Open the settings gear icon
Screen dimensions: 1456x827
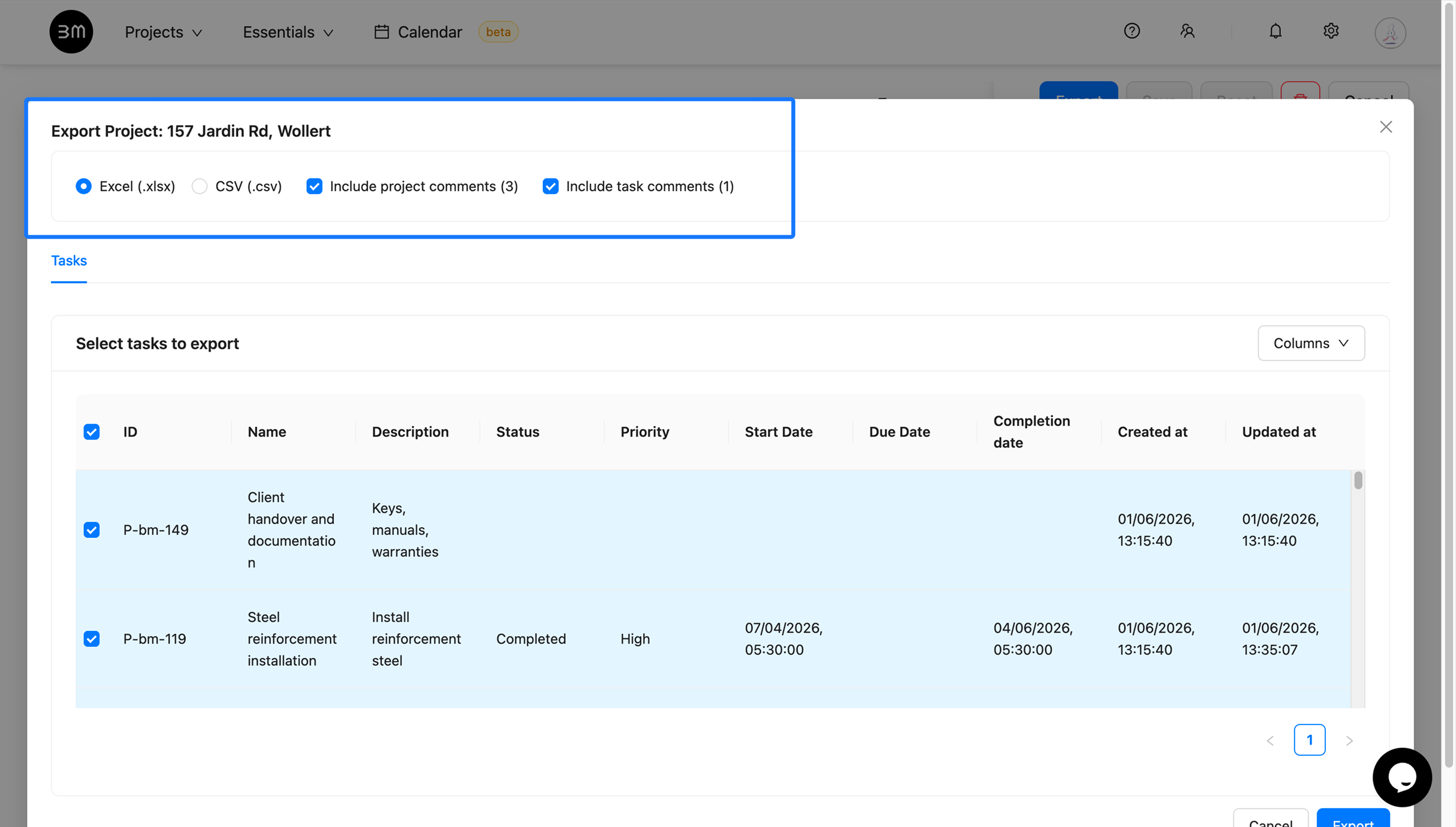1331,31
